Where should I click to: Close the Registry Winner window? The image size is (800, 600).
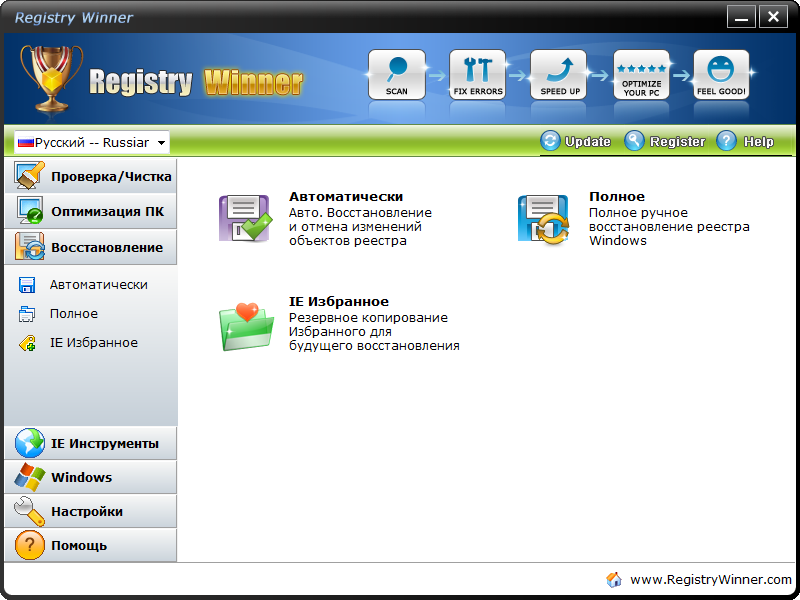pos(773,17)
